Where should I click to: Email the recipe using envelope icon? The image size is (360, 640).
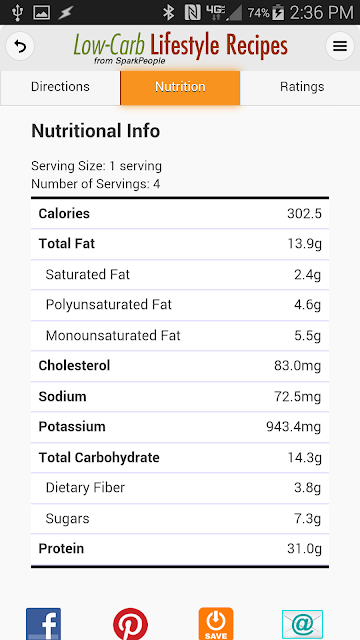[x=302, y=625]
